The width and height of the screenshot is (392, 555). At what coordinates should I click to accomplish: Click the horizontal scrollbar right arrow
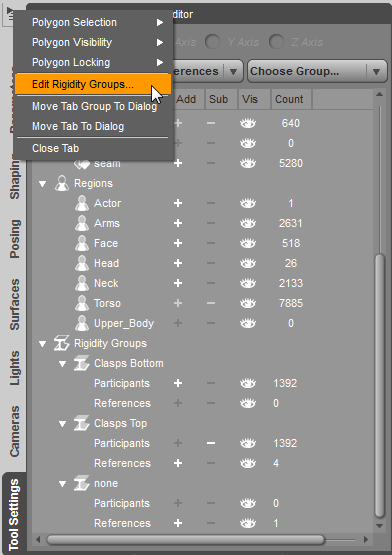[x=366, y=540]
